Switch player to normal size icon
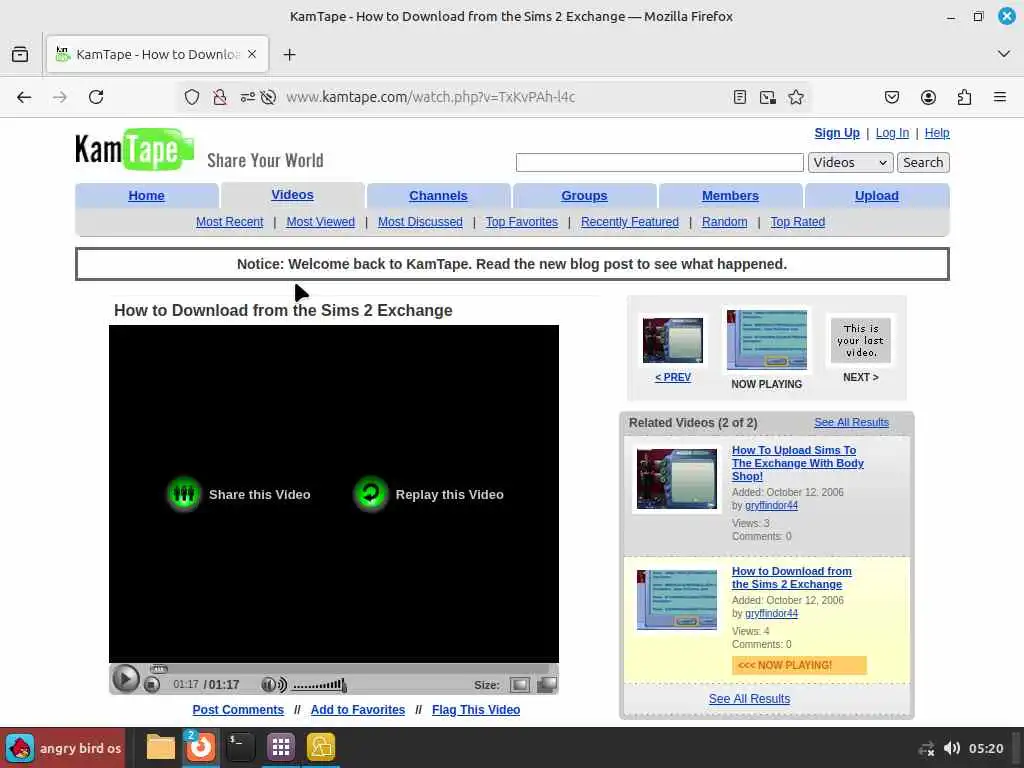This screenshot has width=1024, height=768. point(520,684)
